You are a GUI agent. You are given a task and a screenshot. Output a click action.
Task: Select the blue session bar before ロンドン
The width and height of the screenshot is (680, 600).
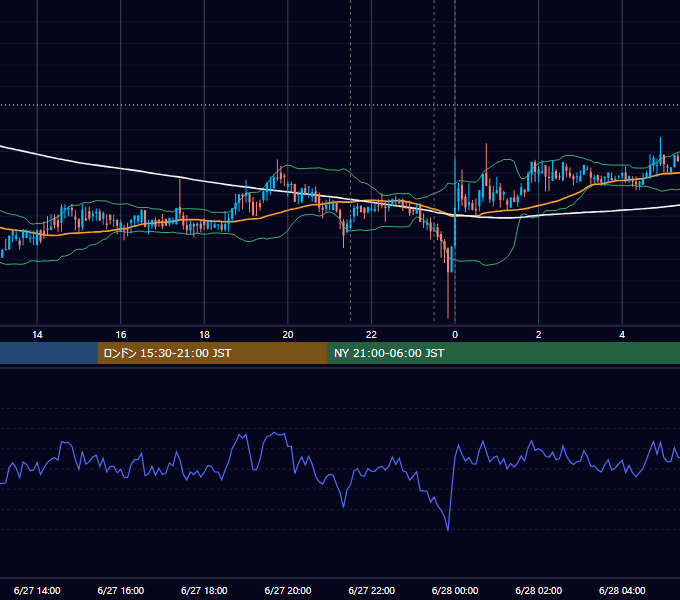pos(49,353)
